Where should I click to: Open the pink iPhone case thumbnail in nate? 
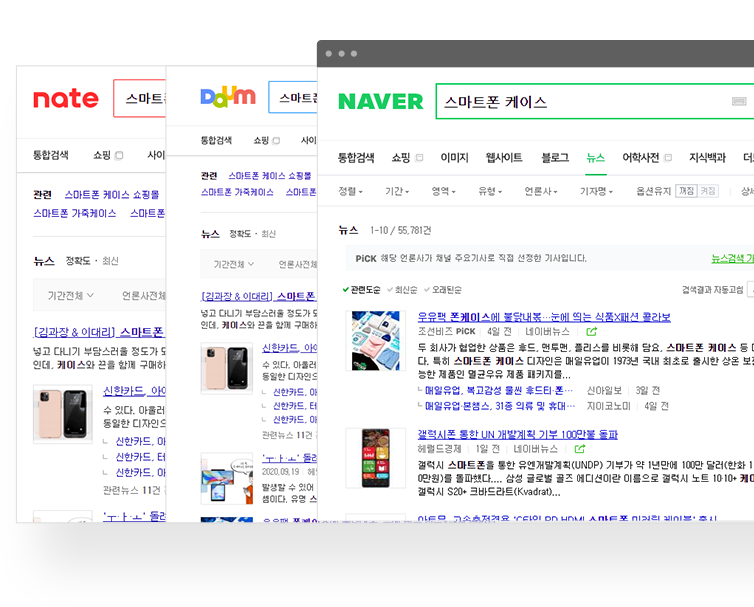tap(63, 414)
